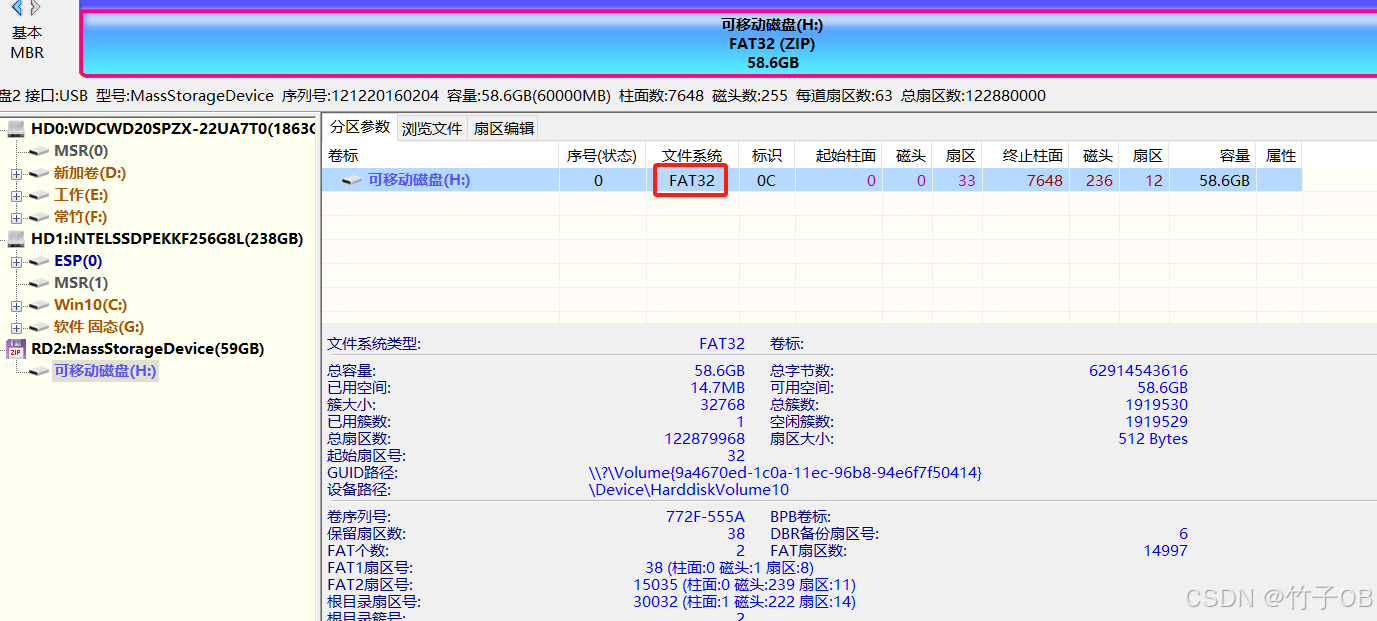The height and width of the screenshot is (621, 1377).
Task: Click the RD2 ZIP removable drive icon
Action: tap(15, 348)
